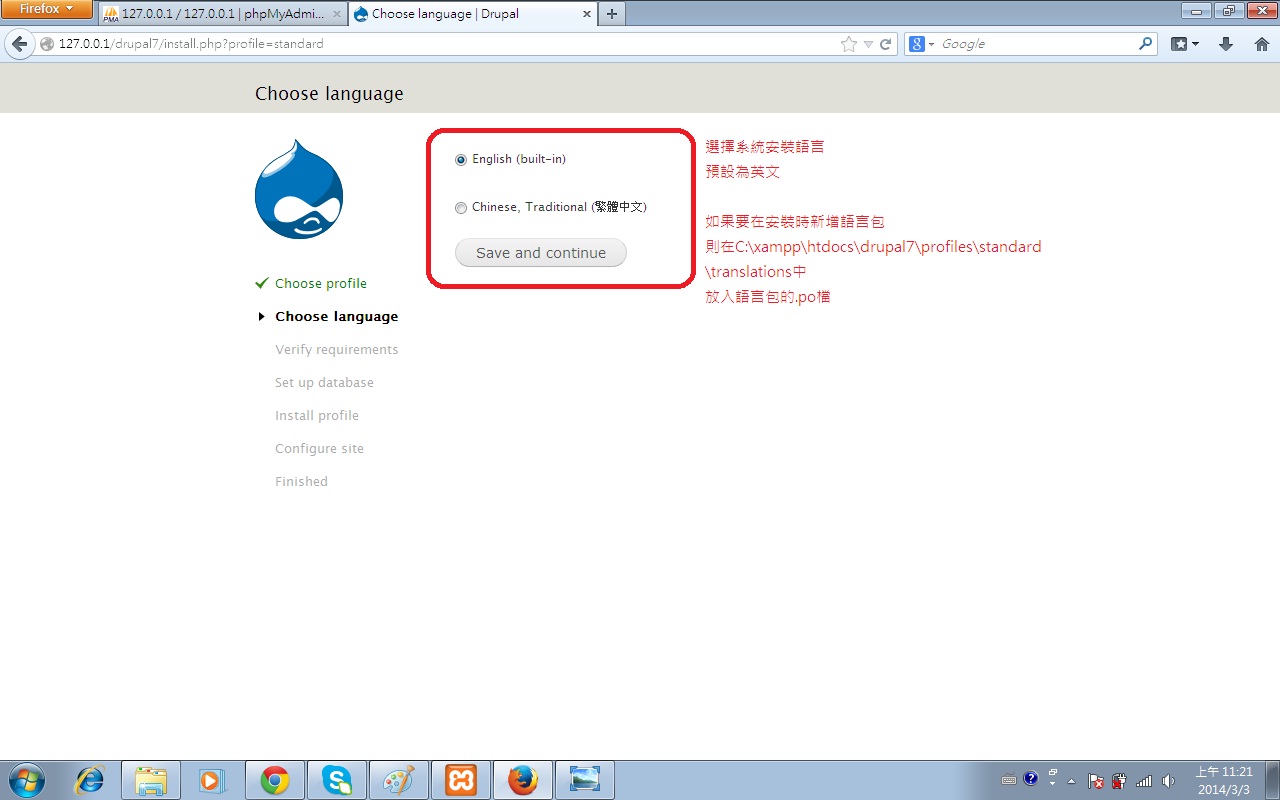Close the phpMyAdmin tab
Screen dimensions: 1280x800
337,15
